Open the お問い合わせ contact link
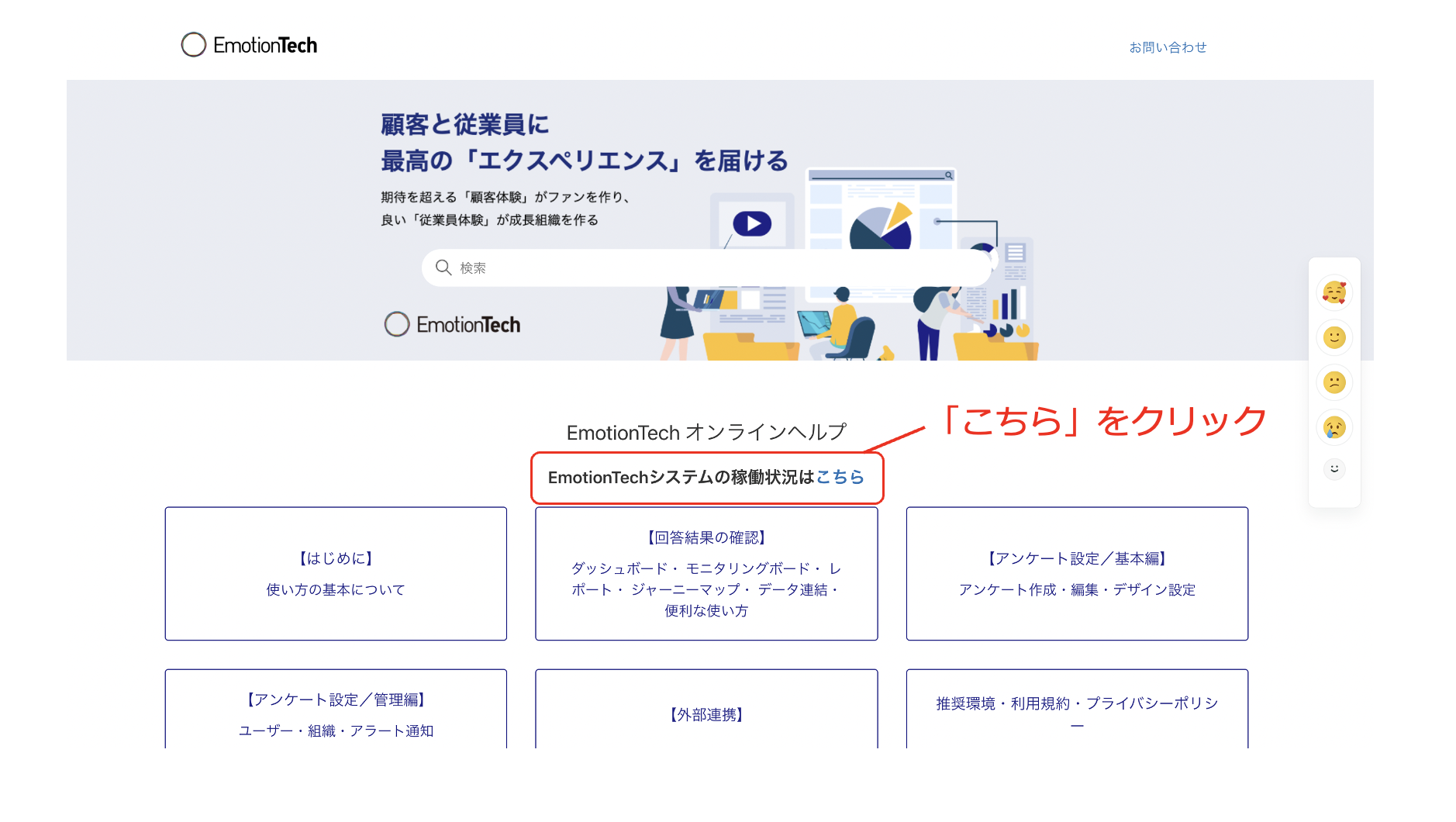Viewport: 1456px width, 822px height. [x=1168, y=47]
